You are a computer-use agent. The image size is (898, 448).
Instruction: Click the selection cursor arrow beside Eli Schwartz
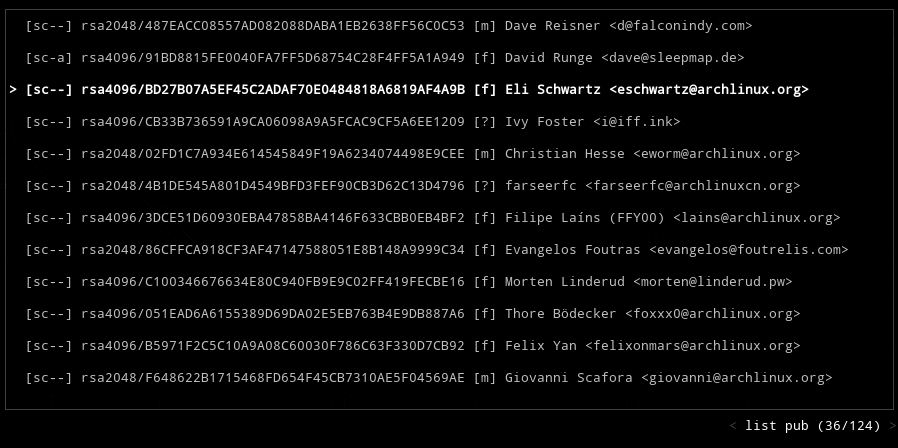coord(13,90)
